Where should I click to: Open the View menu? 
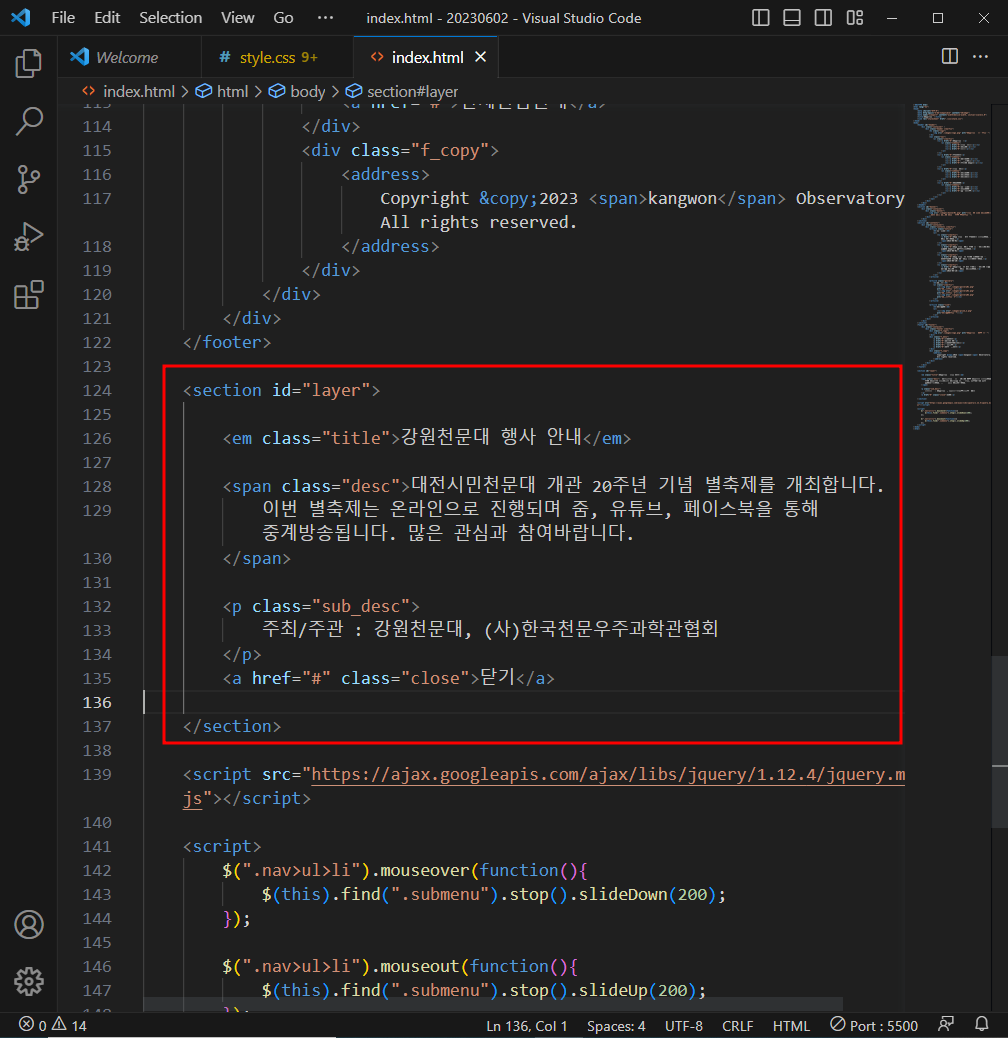point(237,18)
